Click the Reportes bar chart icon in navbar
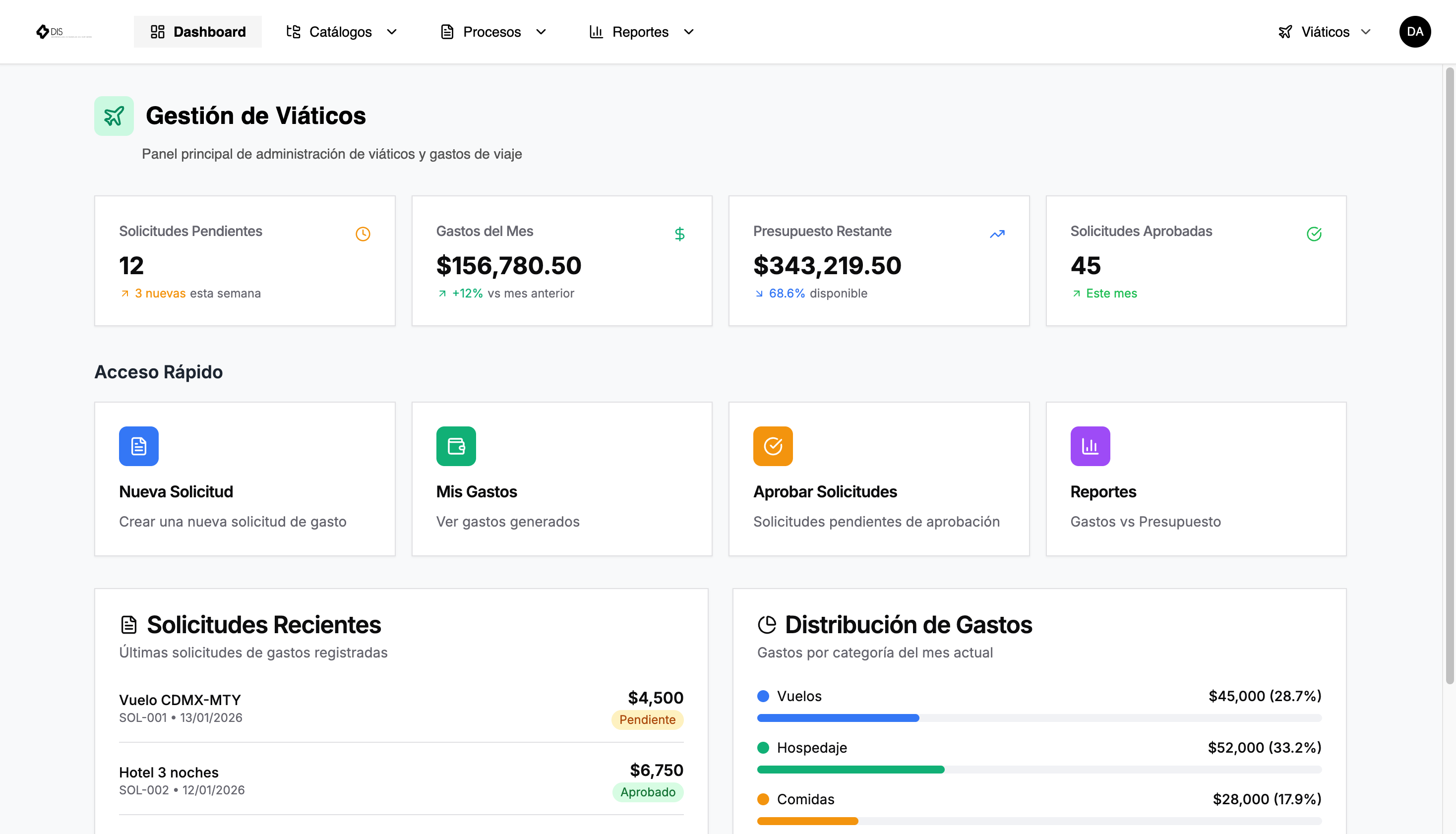This screenshot has height=834, width=1456. click(x=596, y=32)
